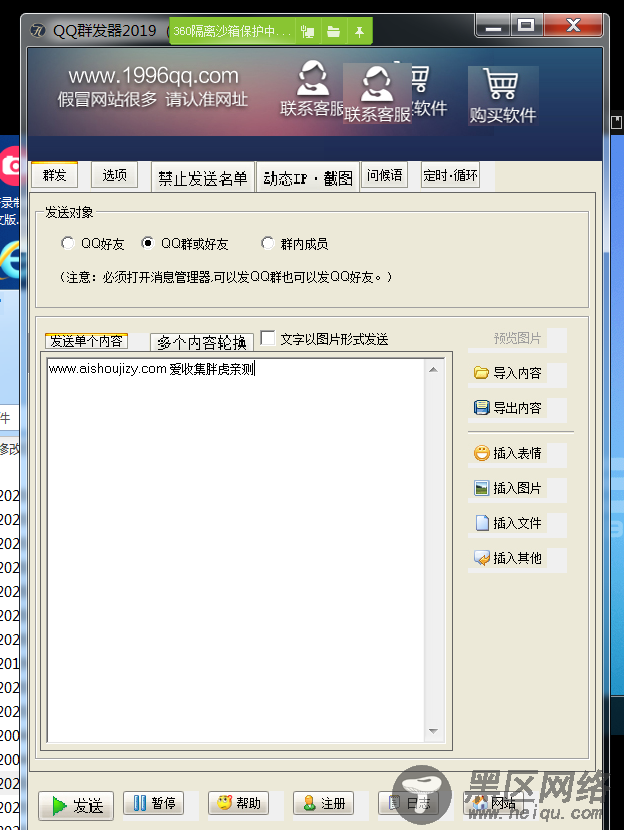Click the text area scroll down arrow
The width and height of the screenshot is (624, 830).
pos(433,731)
